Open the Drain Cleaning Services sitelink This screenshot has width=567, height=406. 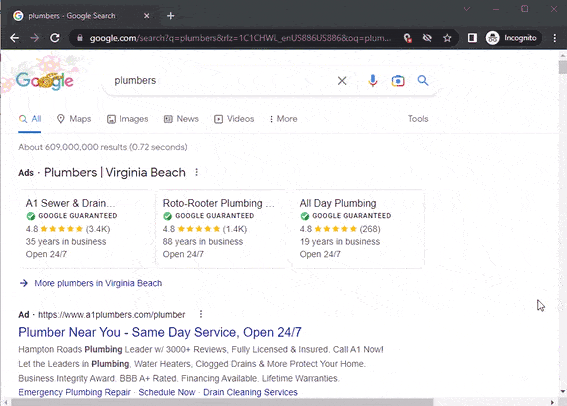click(250, 392)
